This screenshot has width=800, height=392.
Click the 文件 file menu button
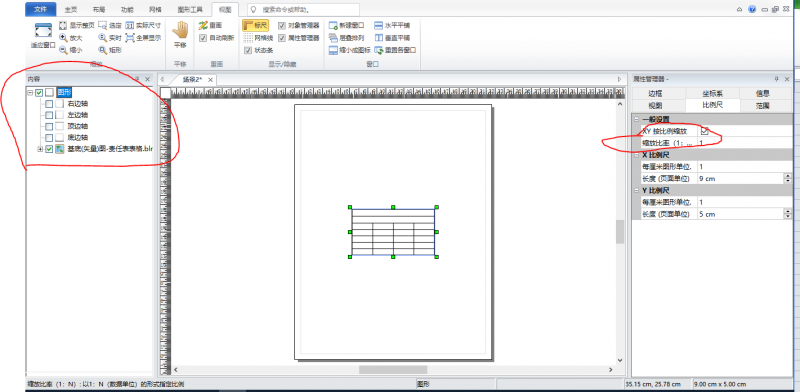41,9
